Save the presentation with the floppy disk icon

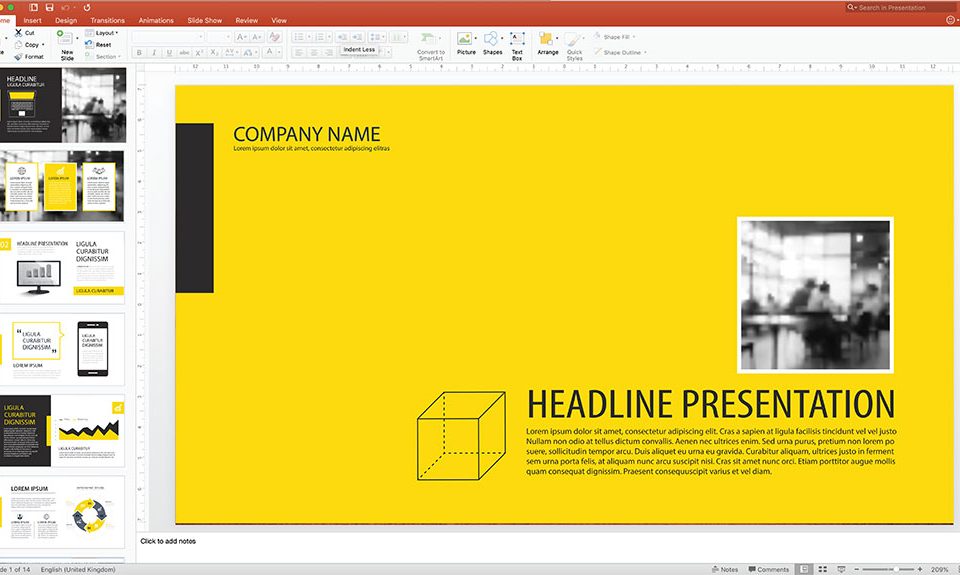tap(49, 7)
